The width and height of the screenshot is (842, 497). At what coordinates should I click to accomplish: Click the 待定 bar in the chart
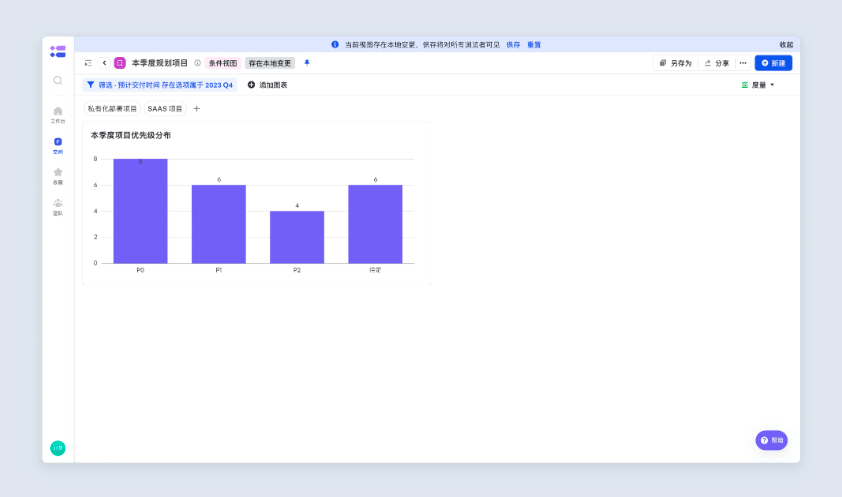point(375,224)
